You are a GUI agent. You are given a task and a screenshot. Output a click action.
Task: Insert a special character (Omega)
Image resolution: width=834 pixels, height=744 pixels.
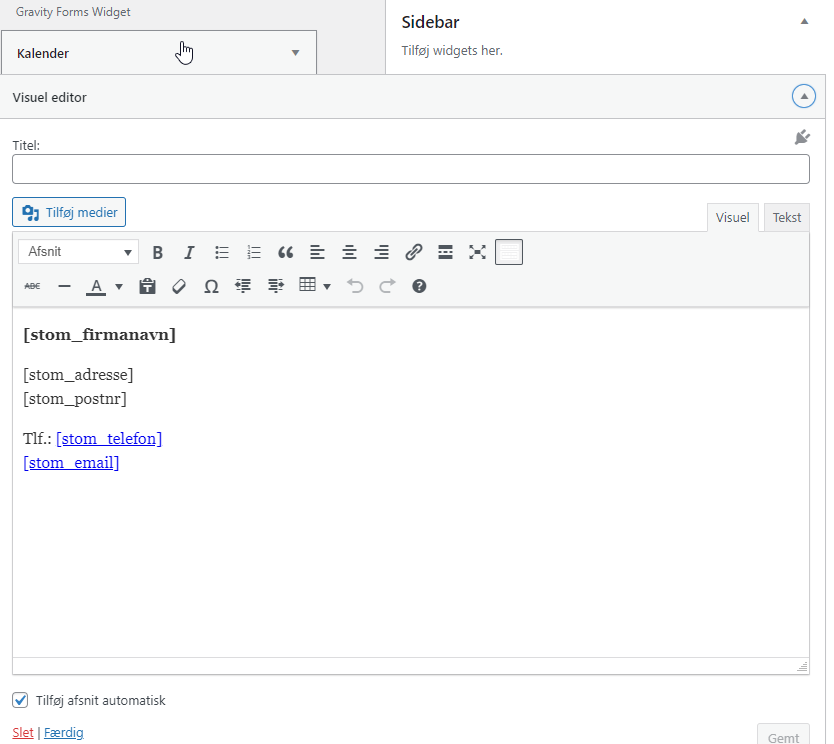click(x=211, y=286)
